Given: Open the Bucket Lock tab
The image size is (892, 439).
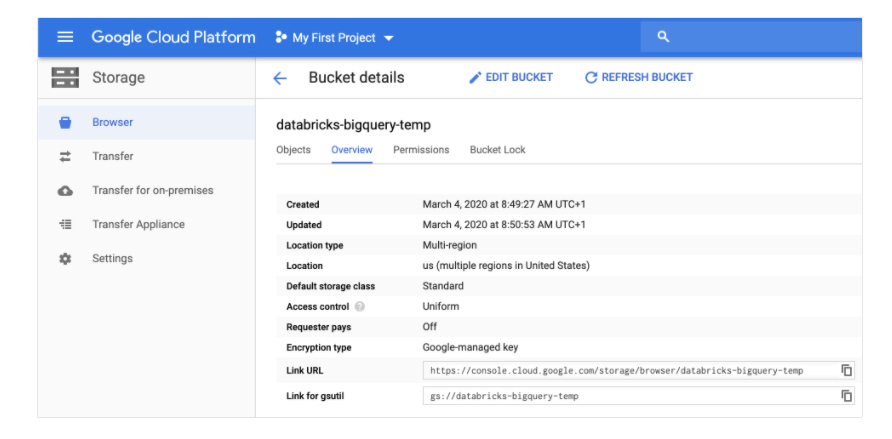Looking at the screenshot, I should 497,150.
